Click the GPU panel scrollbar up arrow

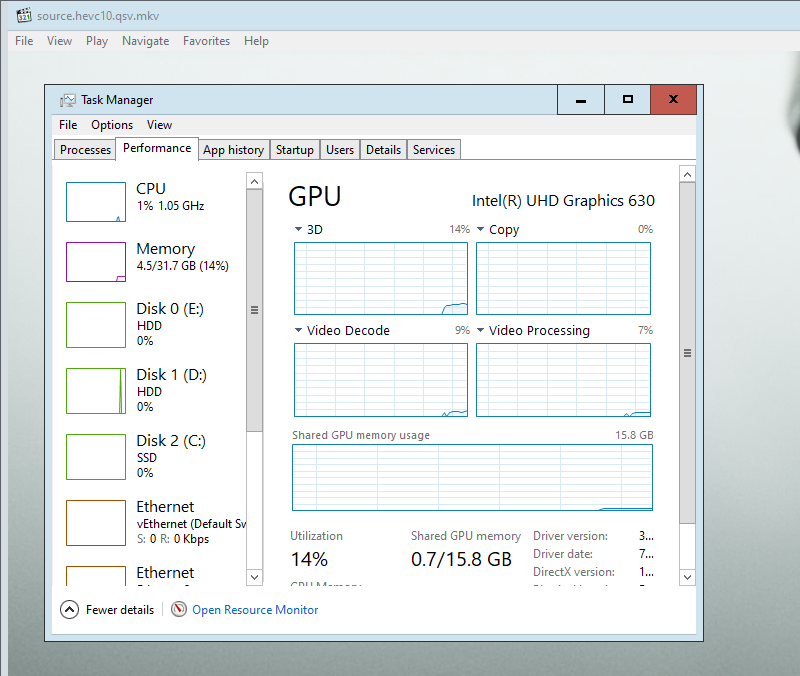click(x=687, y=175)
